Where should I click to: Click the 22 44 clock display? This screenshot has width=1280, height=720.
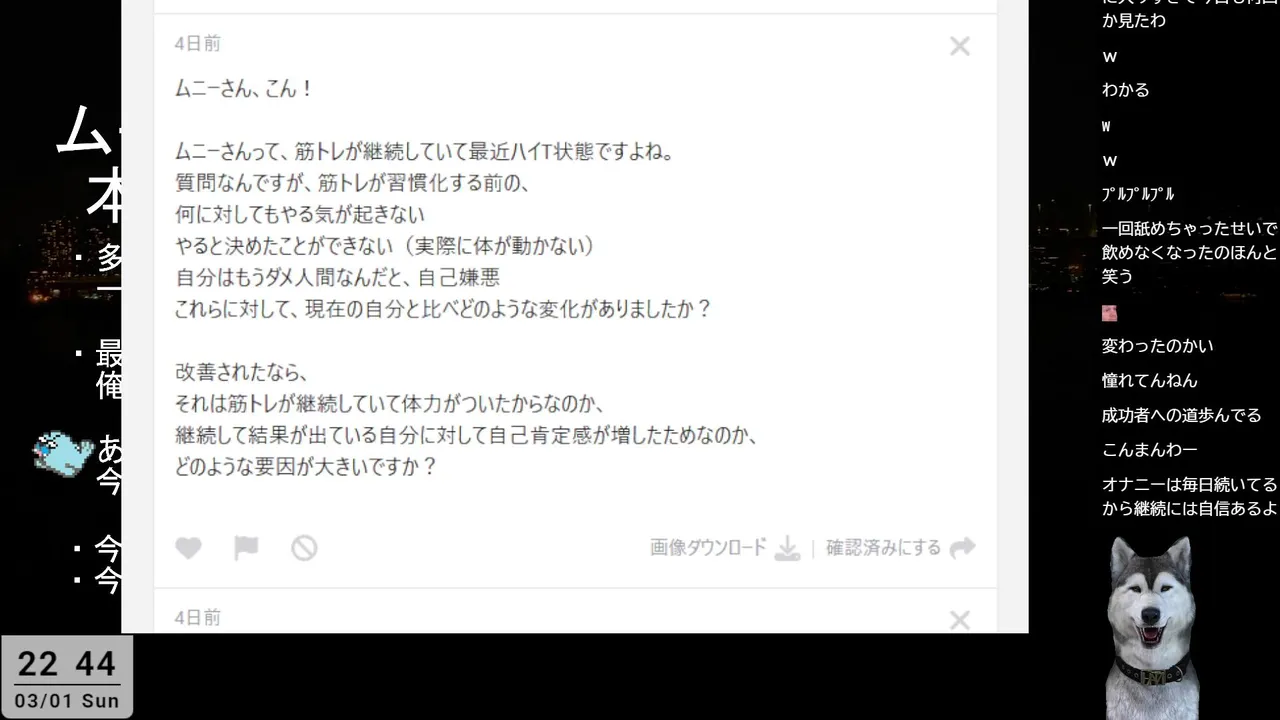point(67,664)
